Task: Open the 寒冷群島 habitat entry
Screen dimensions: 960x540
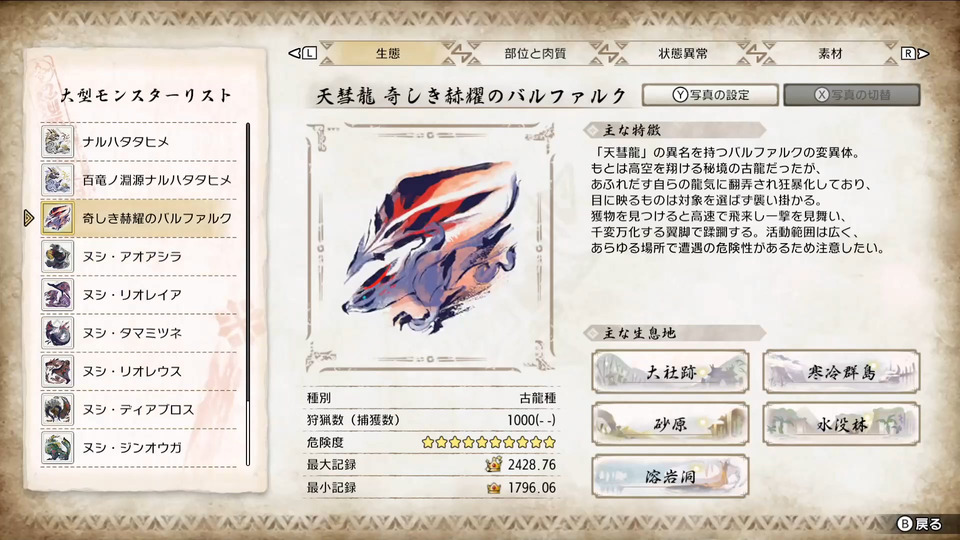Action: click(x=841, y=372)
